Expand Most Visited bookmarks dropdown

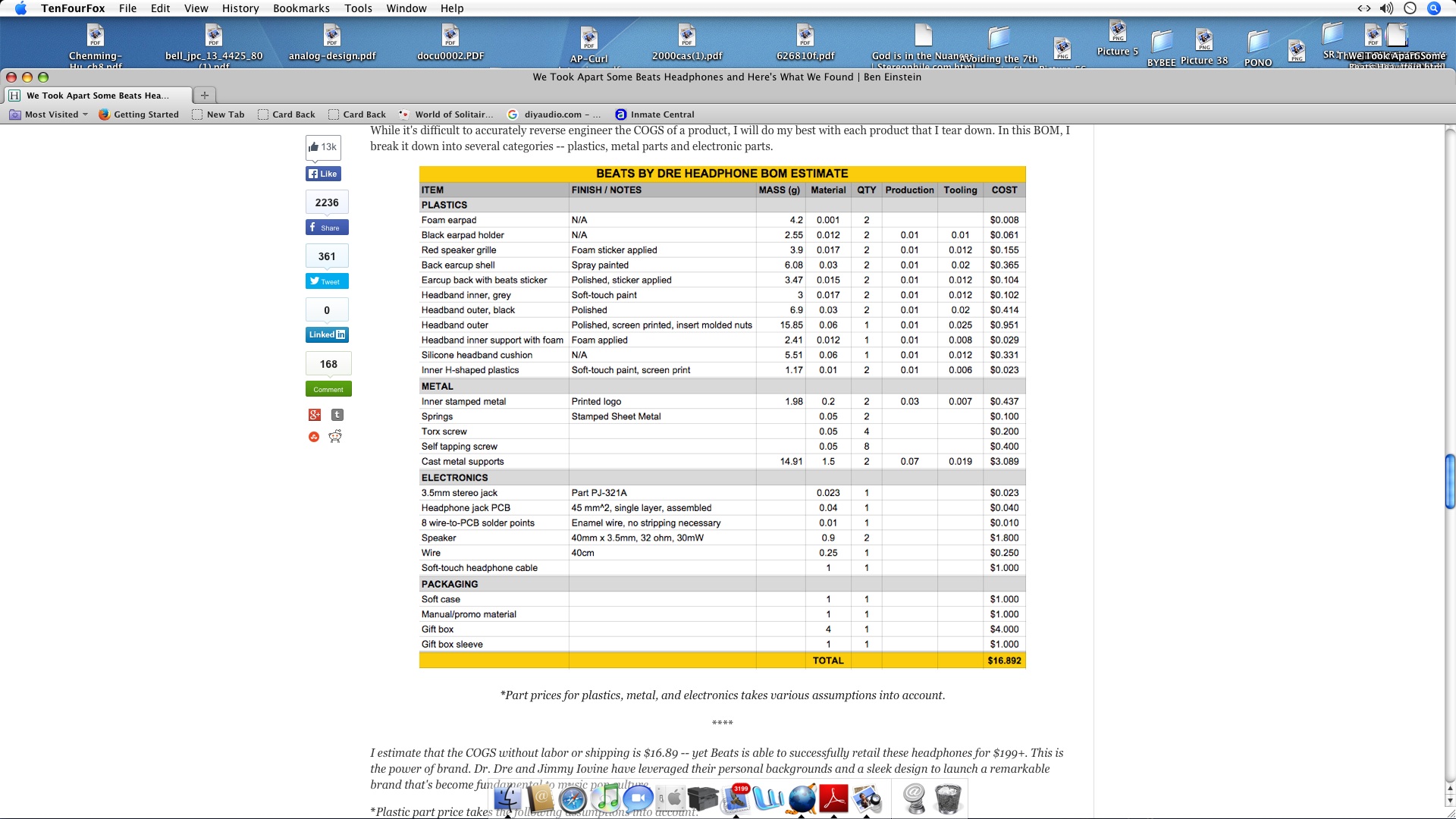[x=49, y=115]
